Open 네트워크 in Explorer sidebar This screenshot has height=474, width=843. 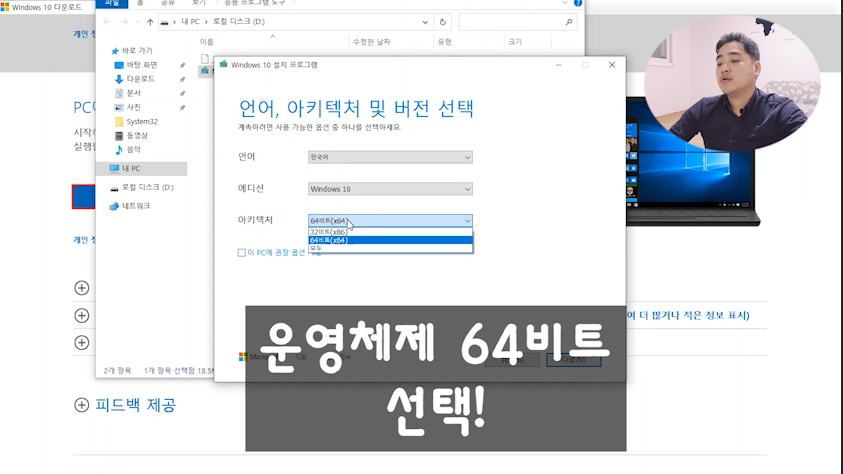coord(135,206)
